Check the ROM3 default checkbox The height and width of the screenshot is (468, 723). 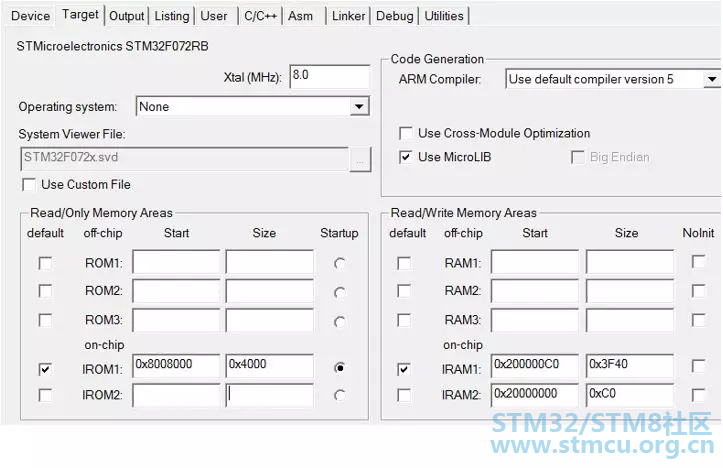45,320
